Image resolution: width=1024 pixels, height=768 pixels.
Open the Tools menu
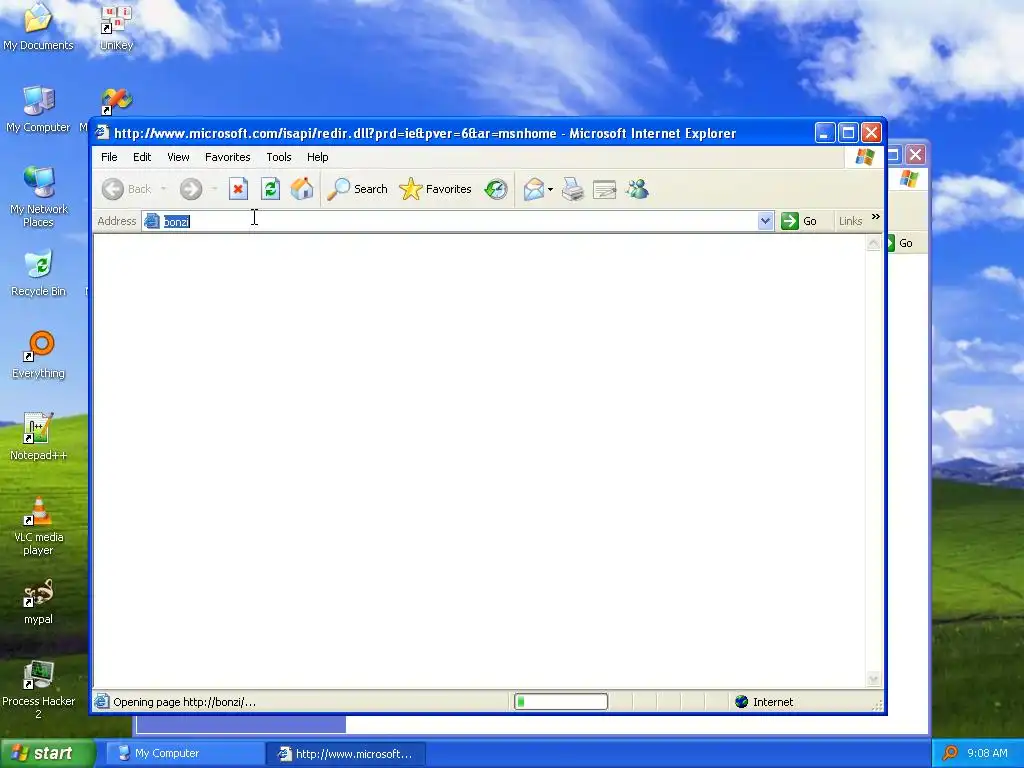coord(279,157)
